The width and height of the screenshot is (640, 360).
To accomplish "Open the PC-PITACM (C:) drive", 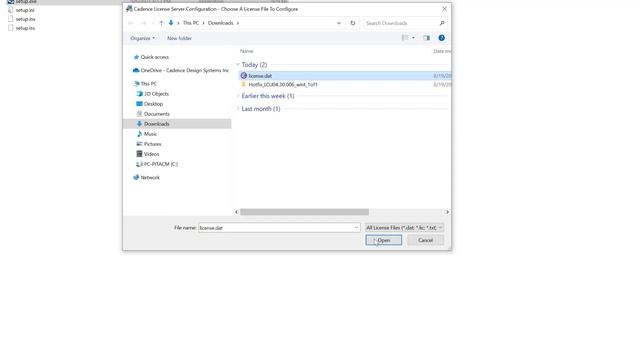I will [x=160, y=164].
